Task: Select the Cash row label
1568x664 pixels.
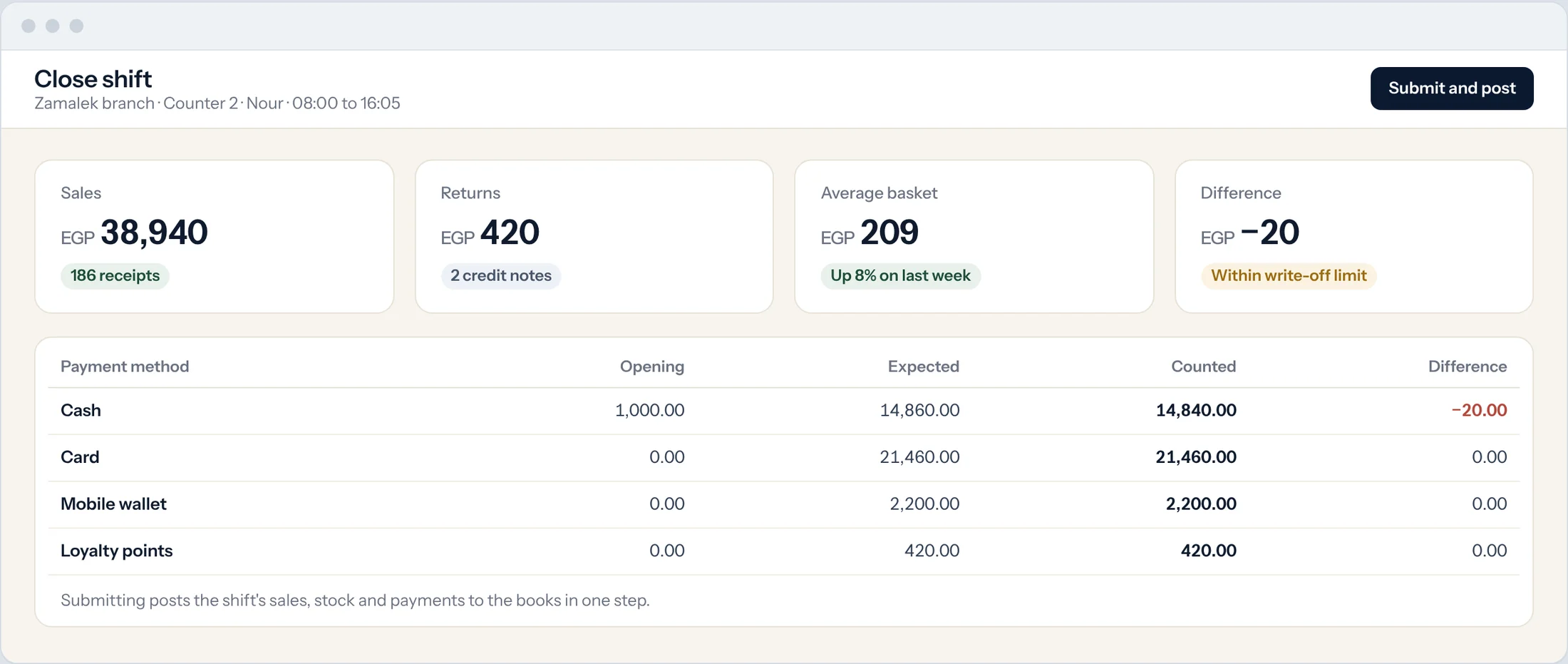Action: 81,411
